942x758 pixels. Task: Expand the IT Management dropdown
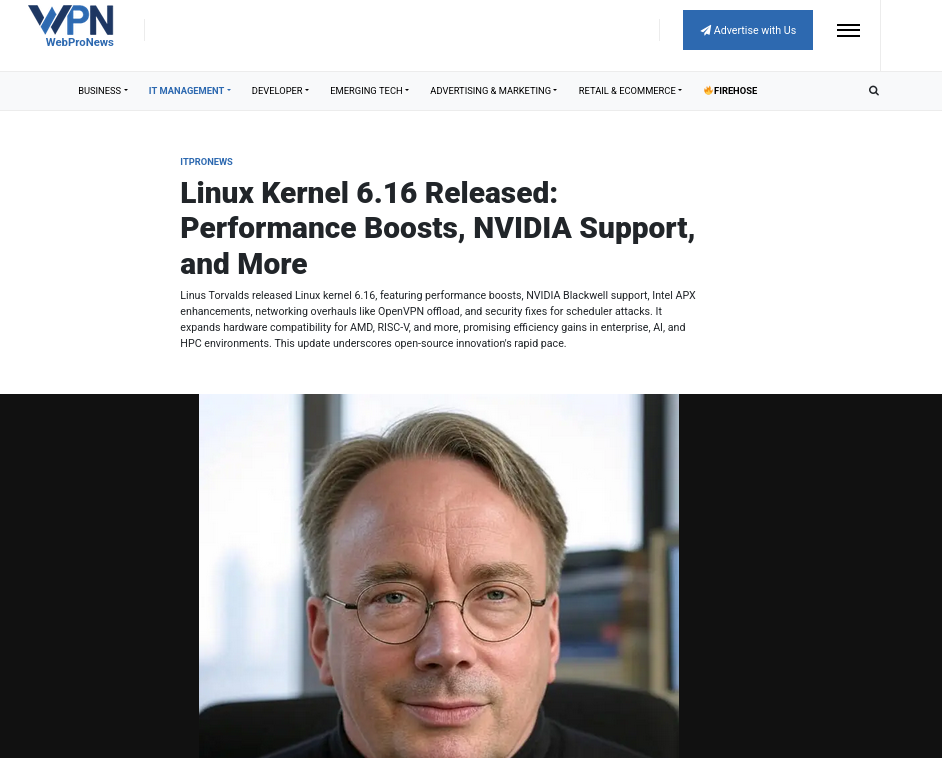190,91
